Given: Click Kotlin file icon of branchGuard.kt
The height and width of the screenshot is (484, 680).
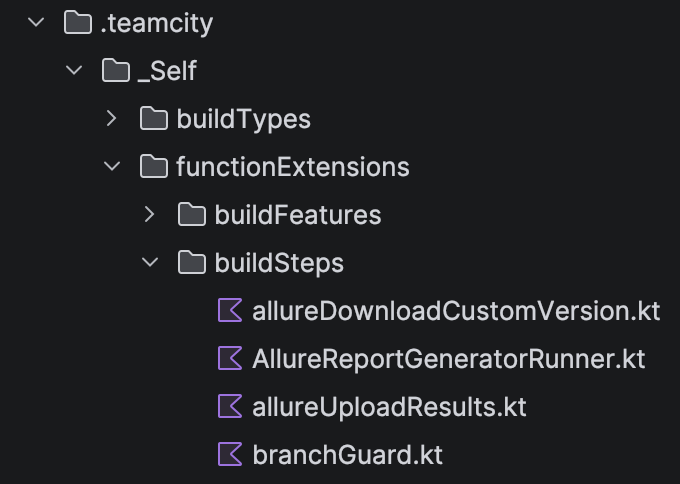Looking at the screenshot, I should pos(230,454).
